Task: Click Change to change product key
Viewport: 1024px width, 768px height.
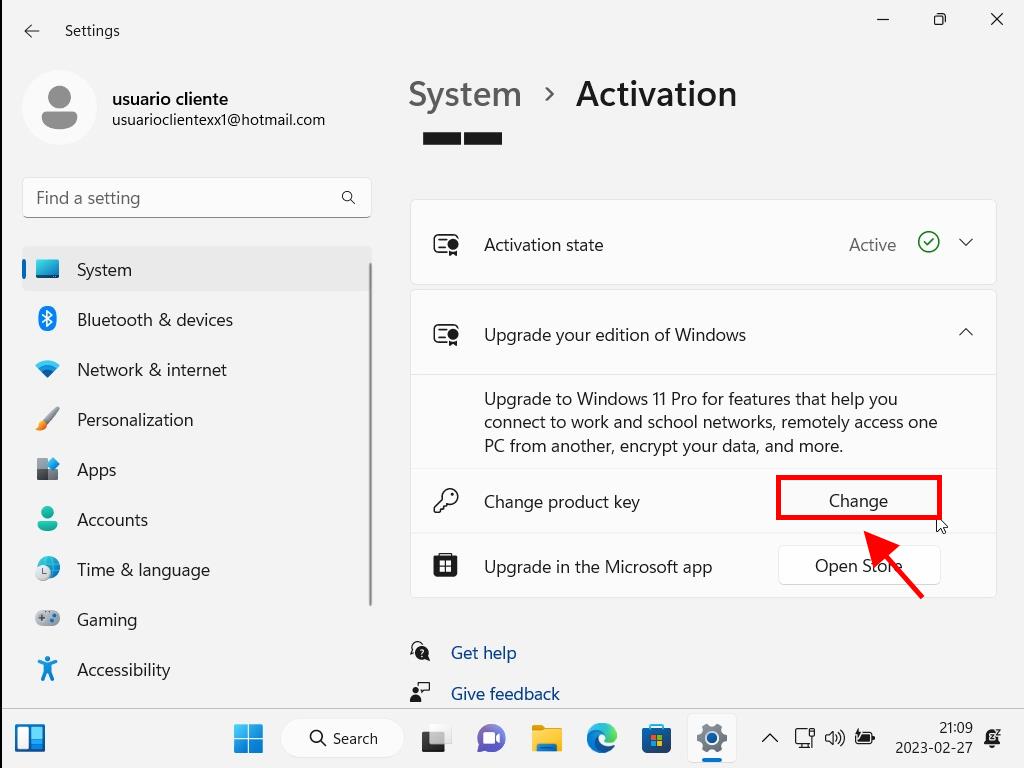Action: (858, 500)
